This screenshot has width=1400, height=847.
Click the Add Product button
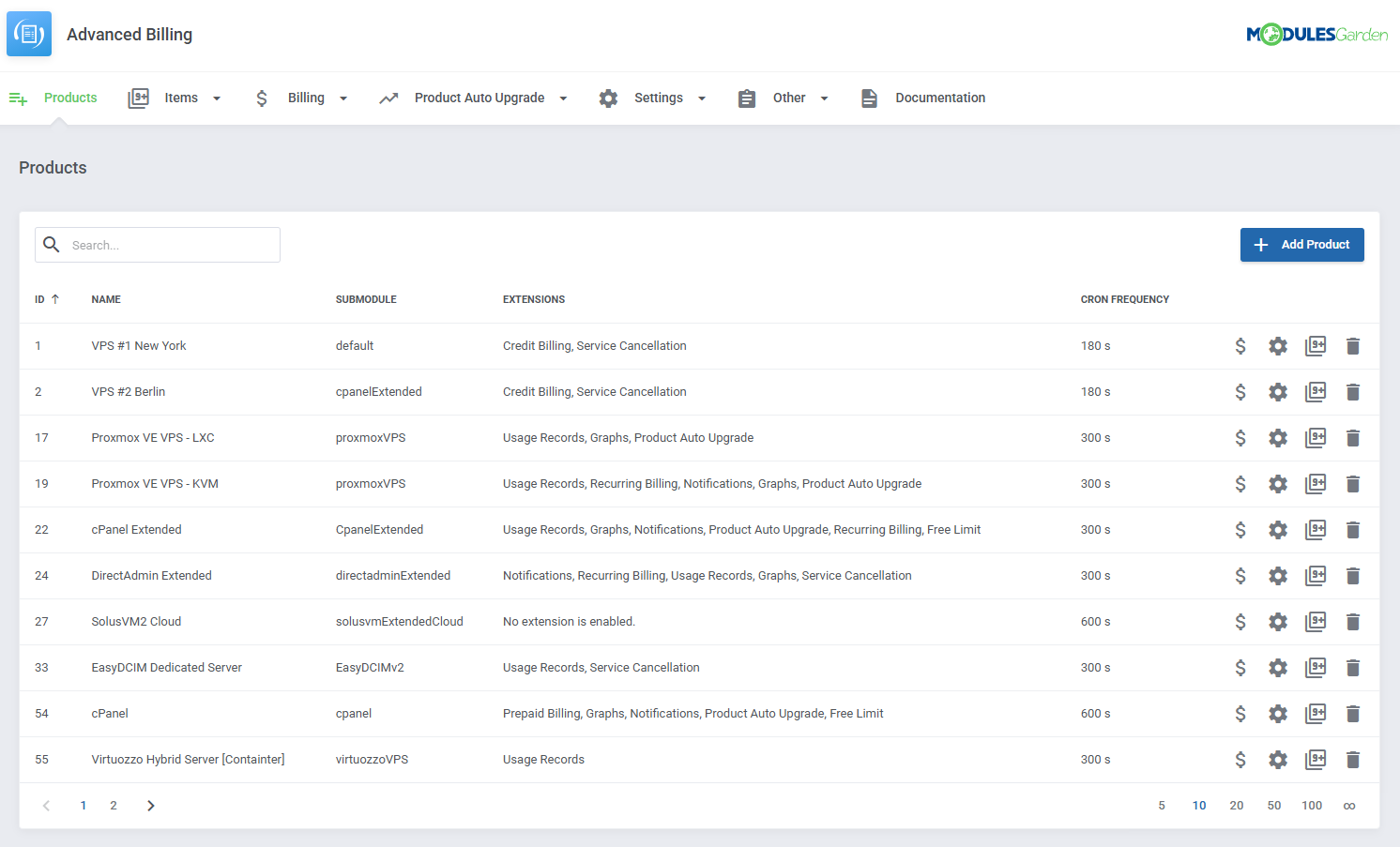click(x=1302, y=244)
